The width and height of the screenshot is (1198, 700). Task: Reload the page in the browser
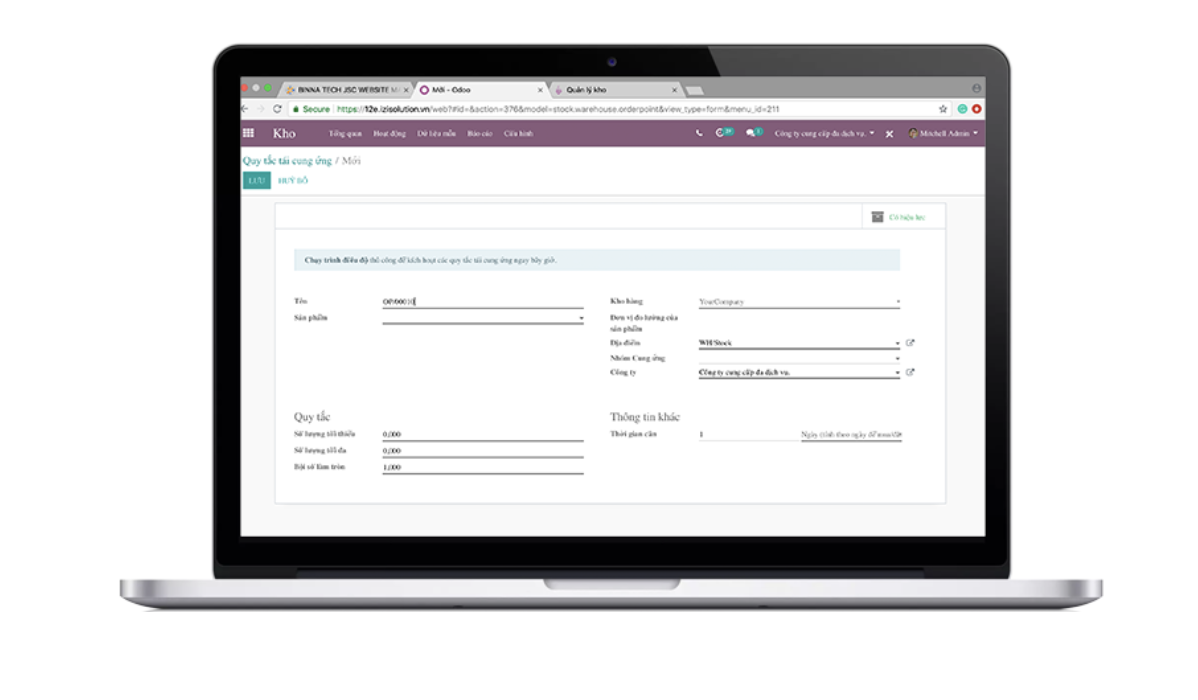[x=277, y=109]
